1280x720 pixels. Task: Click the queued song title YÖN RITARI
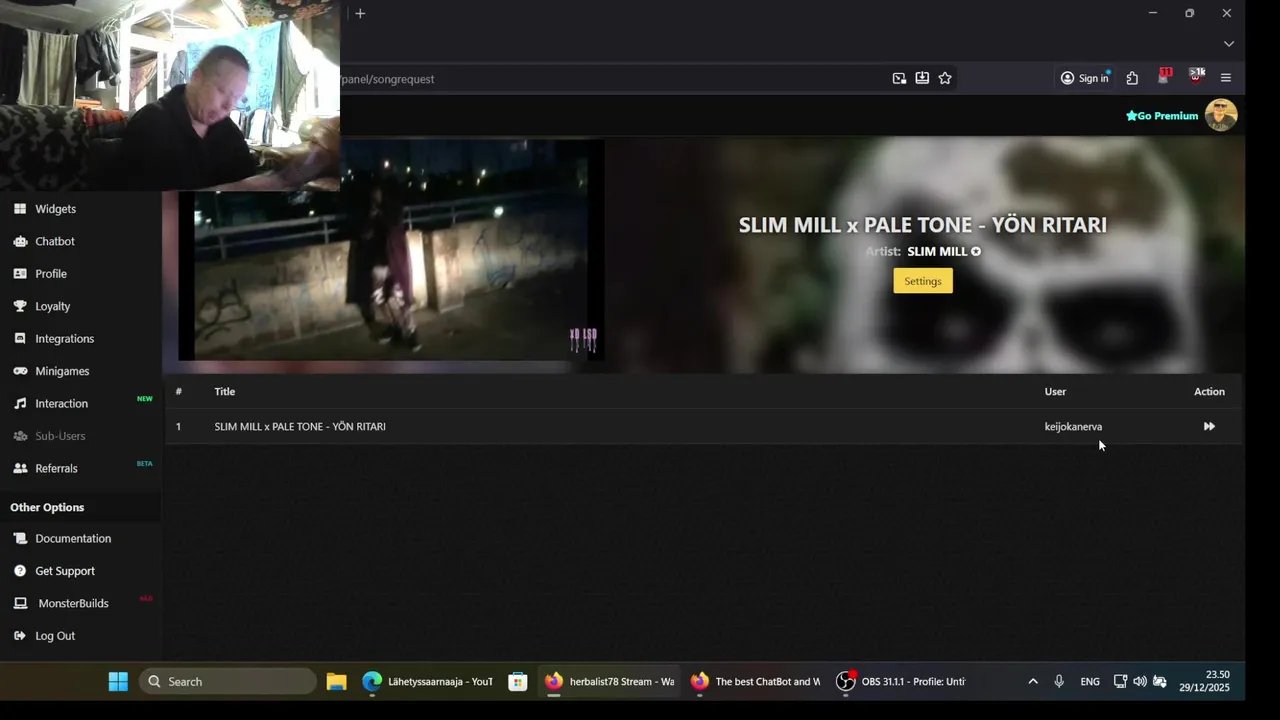[x=300, y=427]
